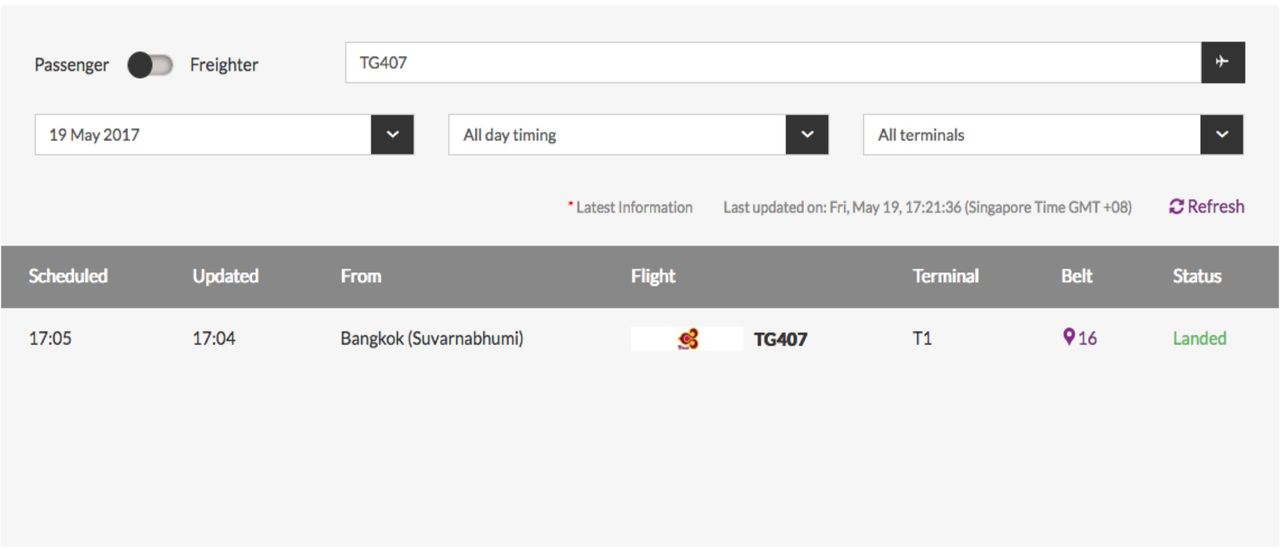Open the All terminals dropdown
Screen dimensions: 1280x549
pos(1221,135)
